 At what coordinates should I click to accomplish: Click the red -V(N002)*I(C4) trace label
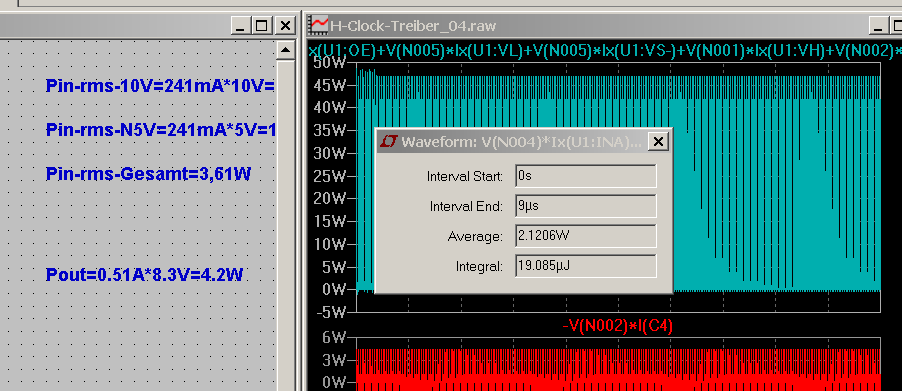(x=617, y=326)
